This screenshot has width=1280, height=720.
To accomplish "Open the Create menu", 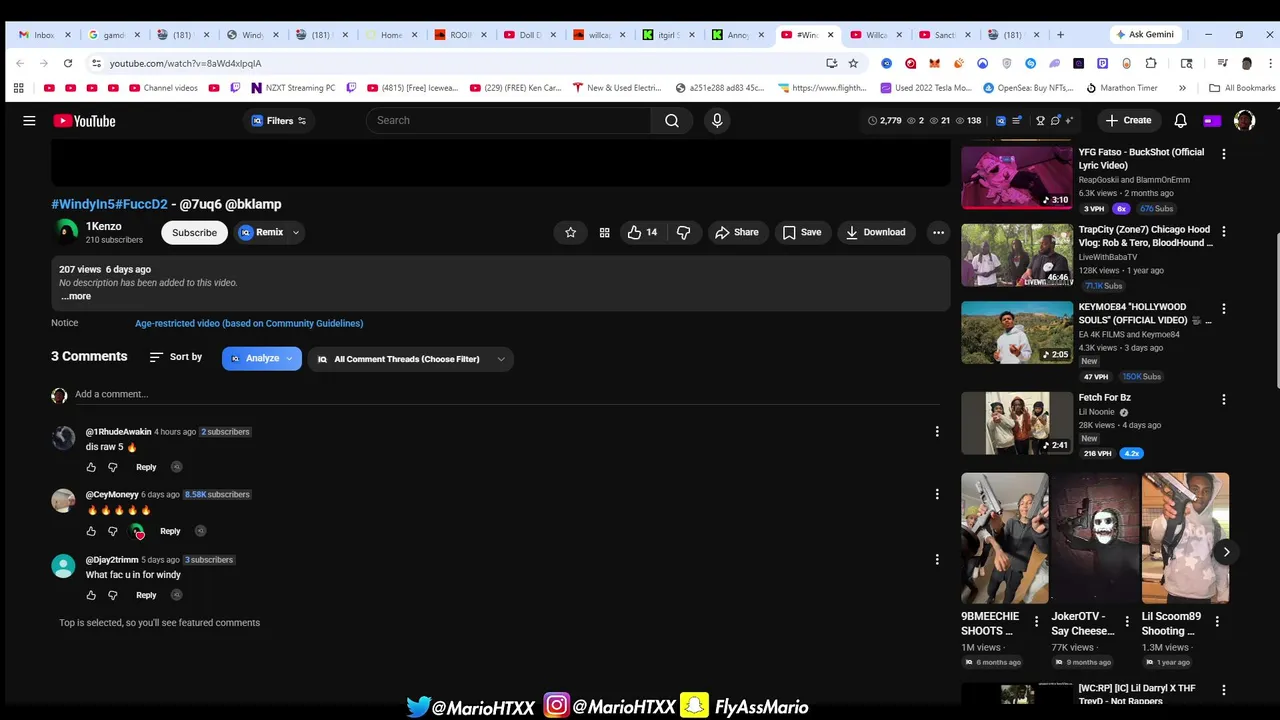I will (x=1128, y=120).
